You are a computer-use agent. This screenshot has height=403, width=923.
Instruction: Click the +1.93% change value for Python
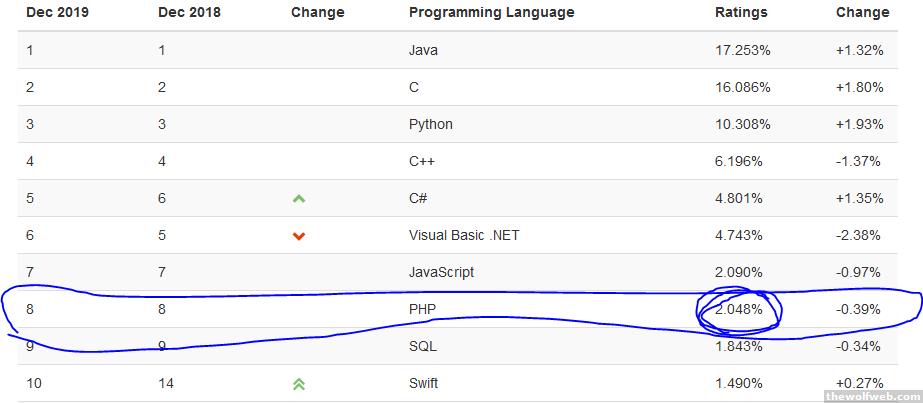pyautogui.click(x=859, y=124)
